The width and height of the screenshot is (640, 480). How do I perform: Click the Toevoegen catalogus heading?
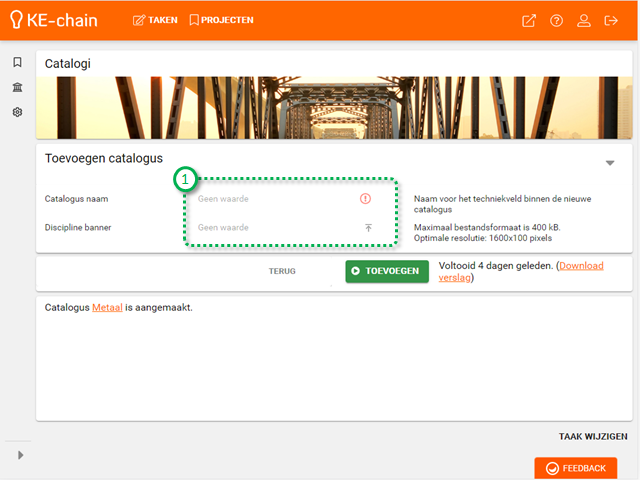[104, 158]
